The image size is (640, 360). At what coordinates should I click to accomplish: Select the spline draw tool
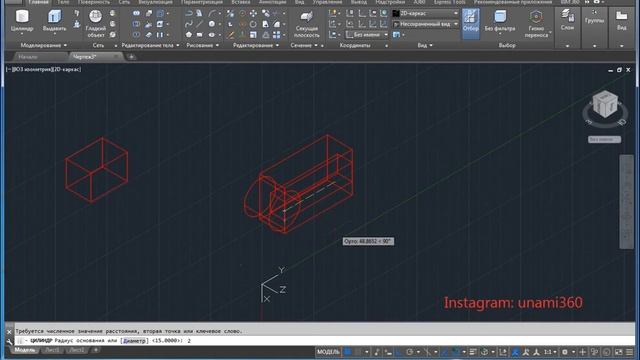point(189,24)
